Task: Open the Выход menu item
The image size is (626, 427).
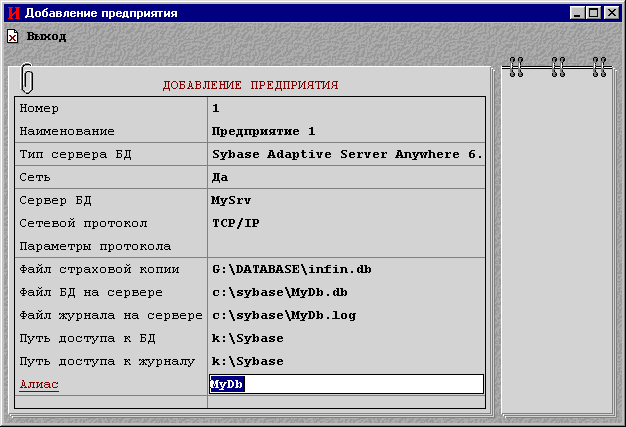Action: tap(46, 36)
